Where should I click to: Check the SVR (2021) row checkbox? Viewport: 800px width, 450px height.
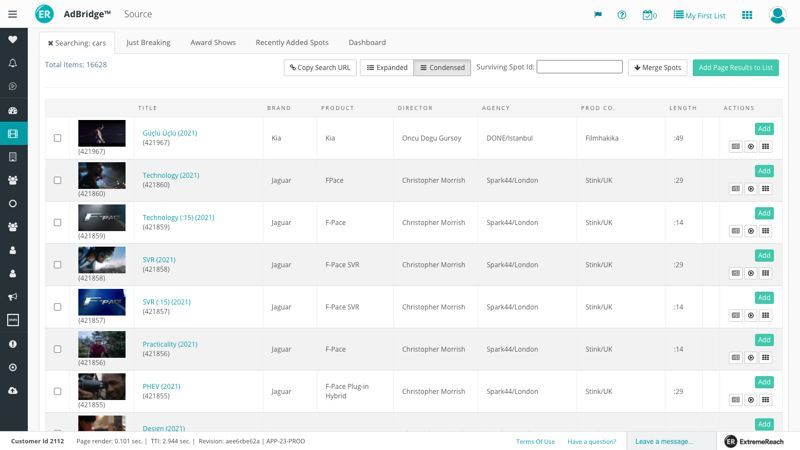click(x=58, y=265)
